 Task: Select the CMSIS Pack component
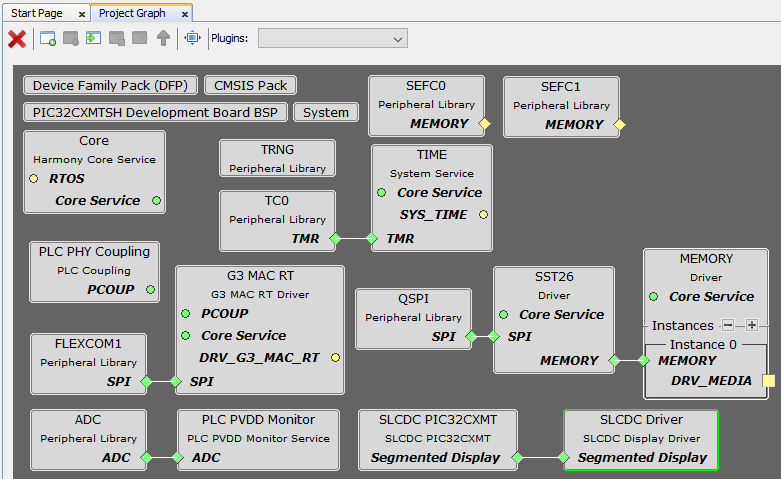tap(251, 85)
